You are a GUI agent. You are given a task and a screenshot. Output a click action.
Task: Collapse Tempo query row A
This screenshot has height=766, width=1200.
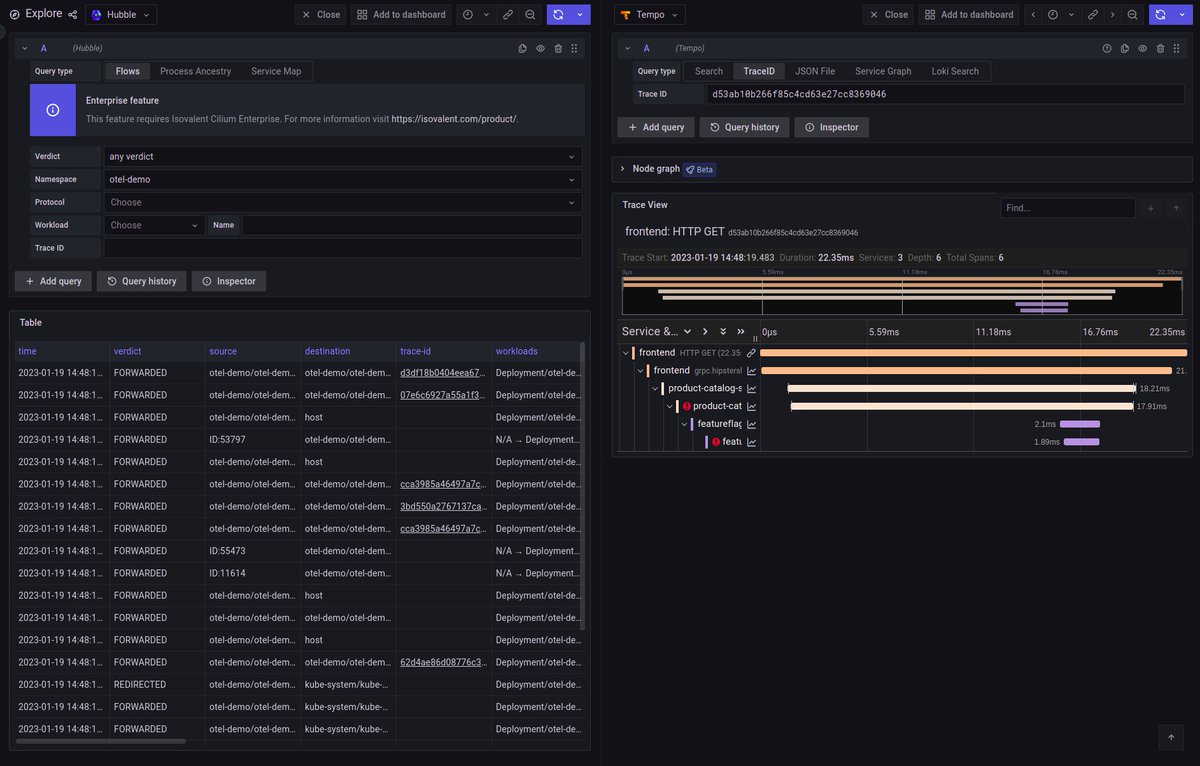tap(627, 48)
